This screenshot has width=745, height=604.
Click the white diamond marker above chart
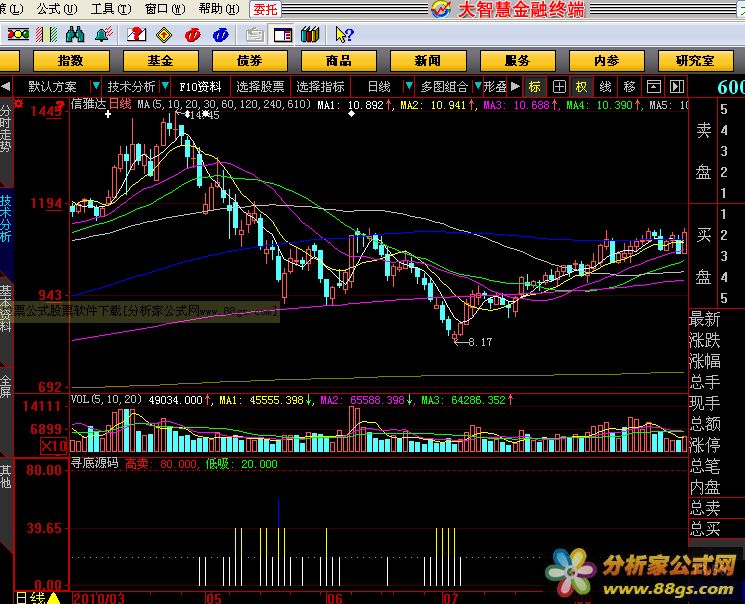click(351, 114)
